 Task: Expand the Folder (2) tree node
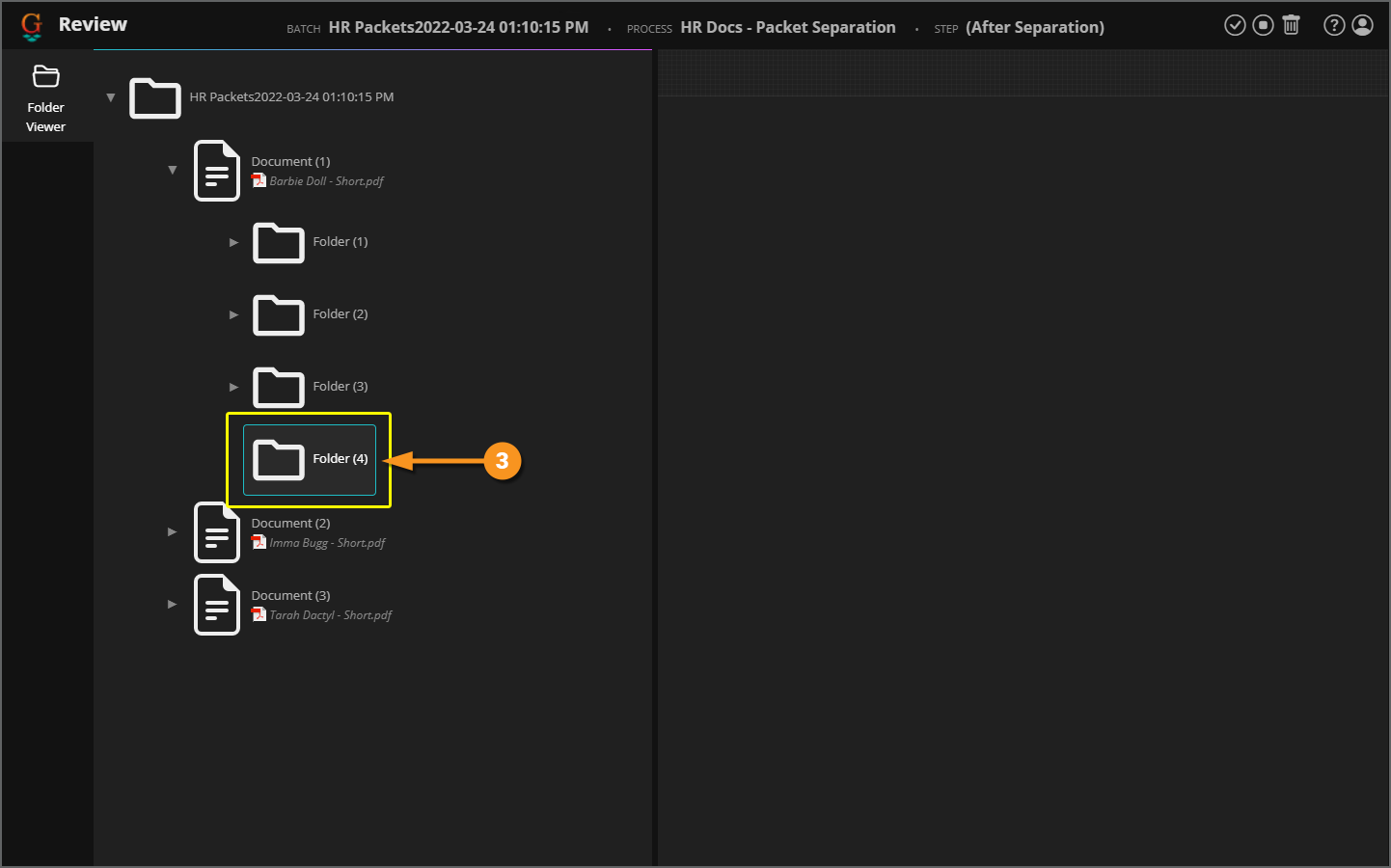click(233, 314)
